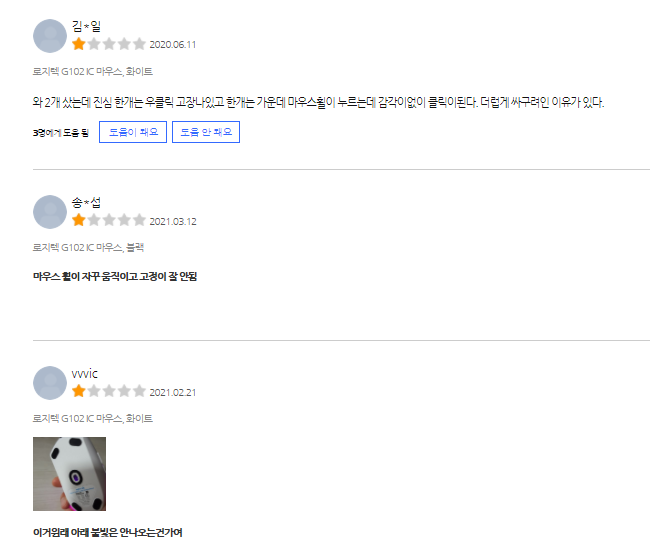This screenshot has width=650, height=555.
Task: Click the orange star on vwic's rating
Action: (x=78, y=390)
